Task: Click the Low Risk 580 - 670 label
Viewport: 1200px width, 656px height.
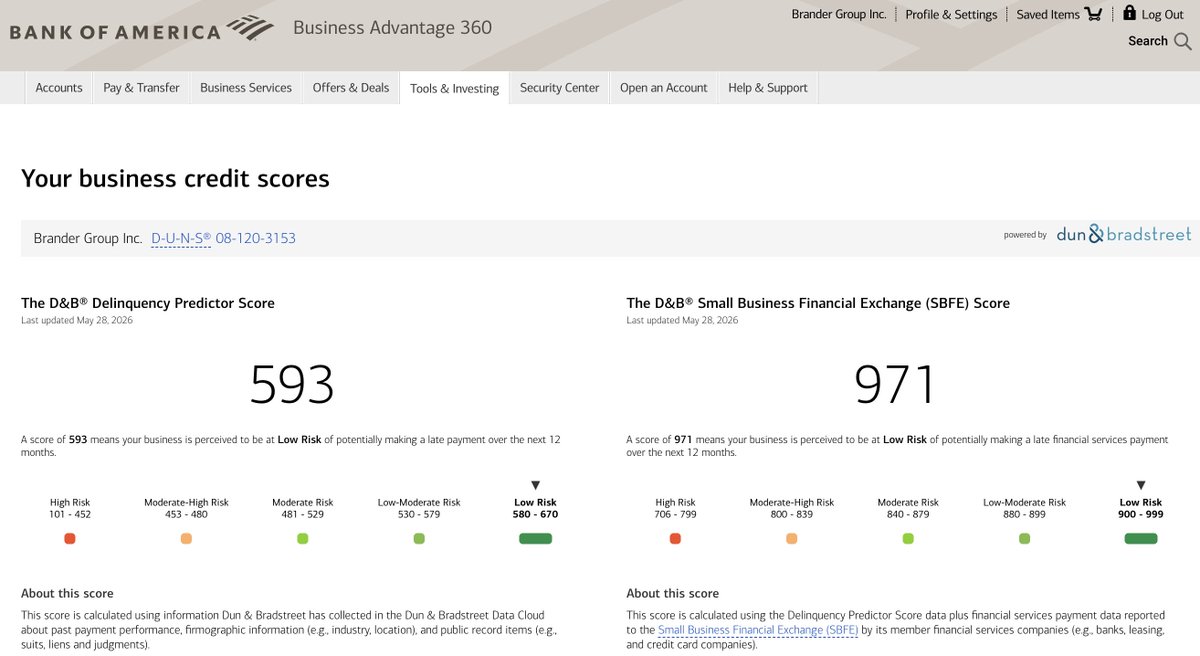Action: 535,508
